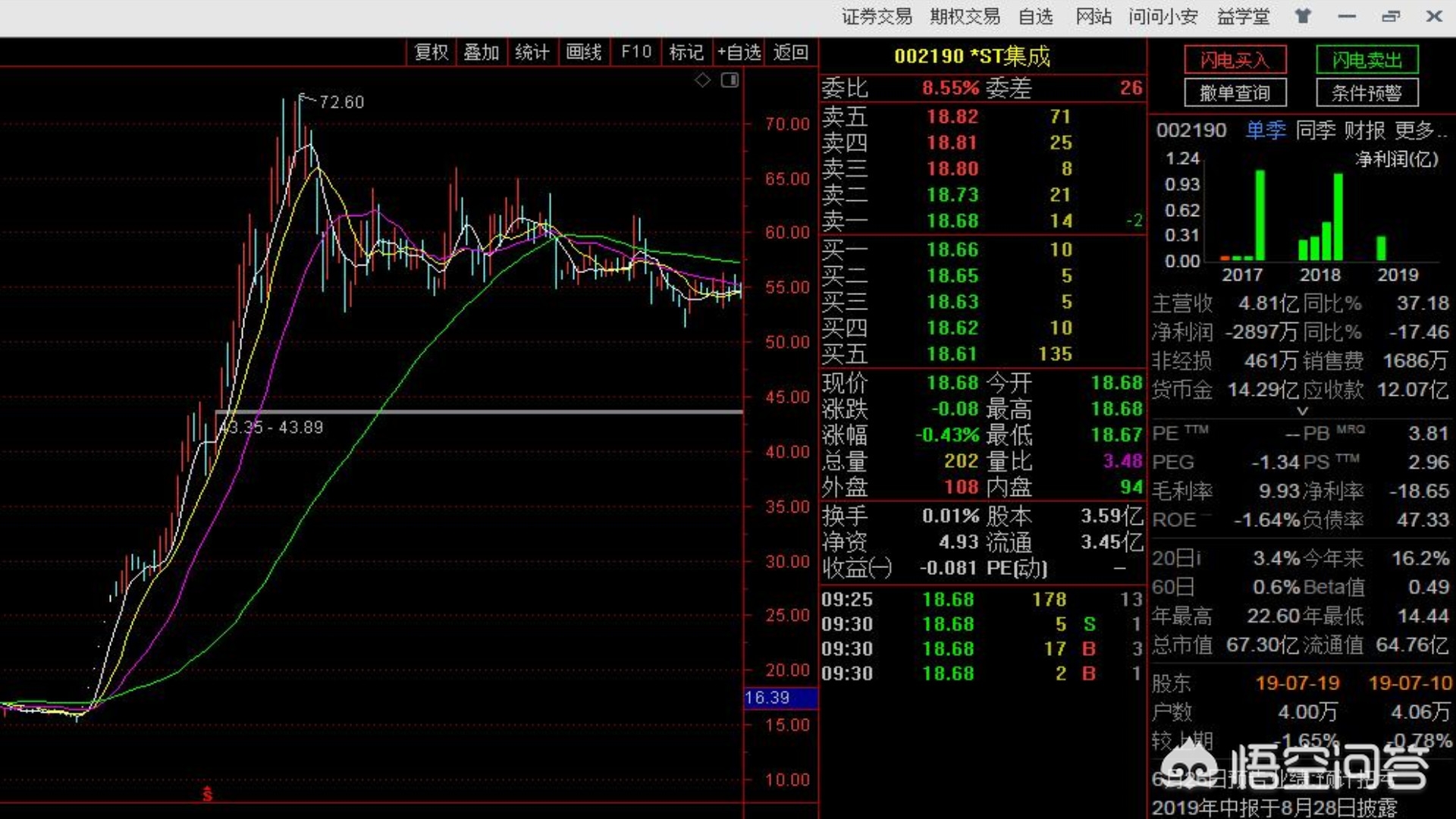Click the 43.35 - 43.89 line label
Viewport: 1456px width, 819px height.
[271, 428]
